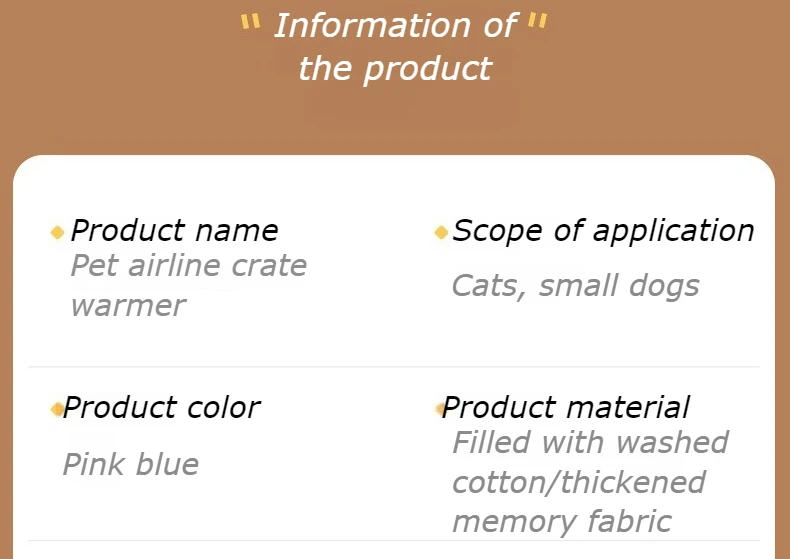Select the "Product name" label
Image resolution: width=790 pixels, height=559 pixels.
[x=174, y=231]
